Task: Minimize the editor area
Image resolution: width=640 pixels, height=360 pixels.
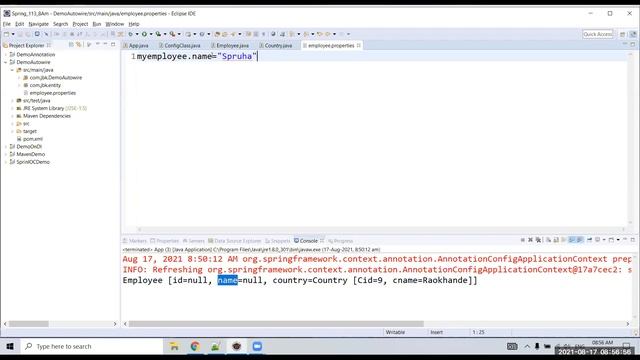Action: (x=625, y=44)
